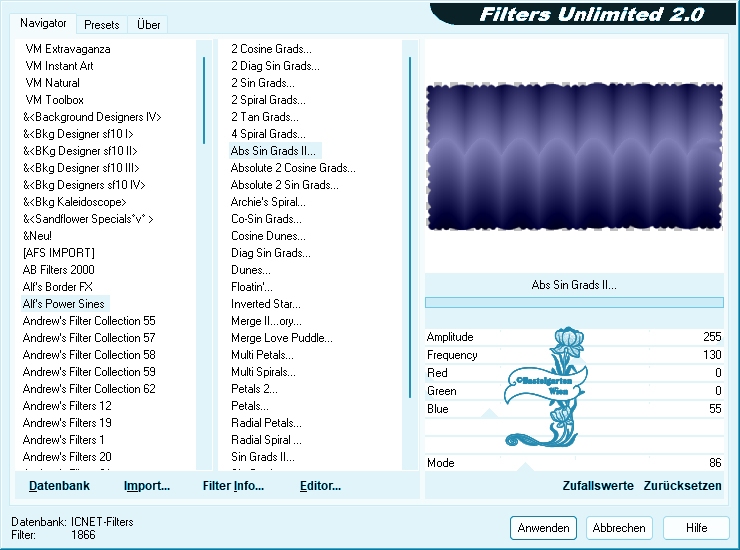Choose Floatin'... filter

click(x=252, y=287)
